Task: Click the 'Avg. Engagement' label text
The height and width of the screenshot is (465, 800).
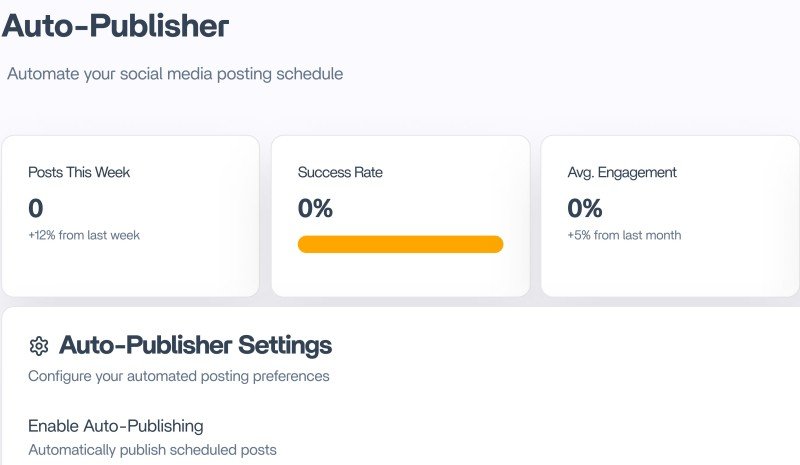Action: [x=622, y=172]
